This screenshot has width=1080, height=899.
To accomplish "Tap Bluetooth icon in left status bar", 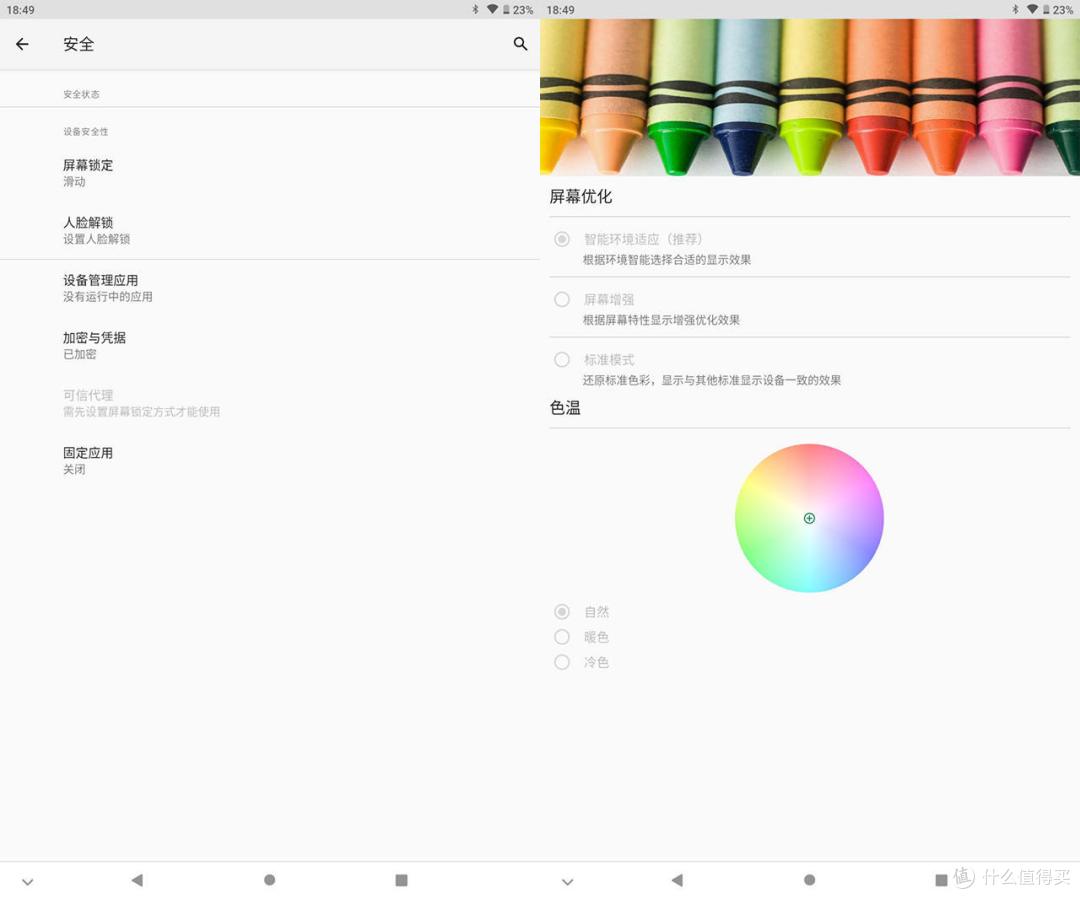I will [475, 10].
